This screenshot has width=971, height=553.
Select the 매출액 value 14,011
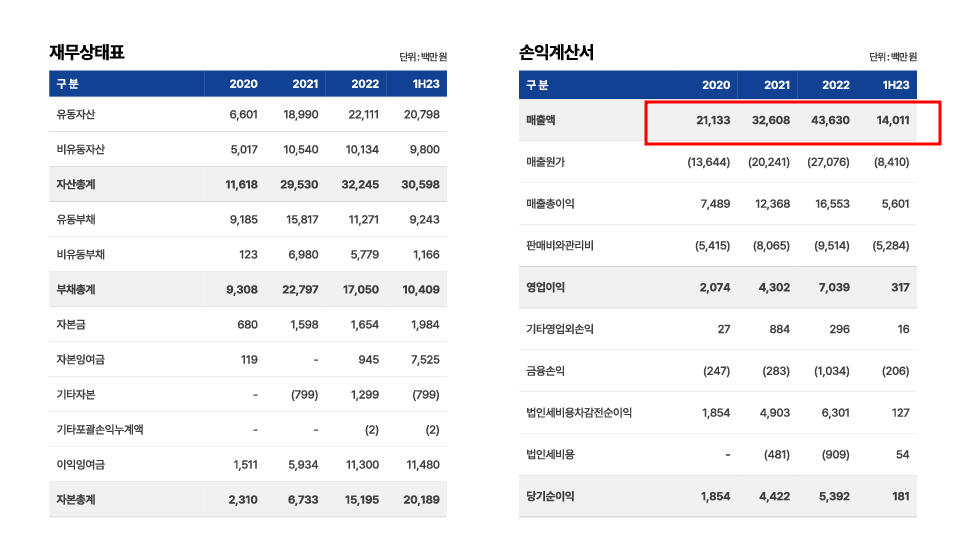coord(893,120)
